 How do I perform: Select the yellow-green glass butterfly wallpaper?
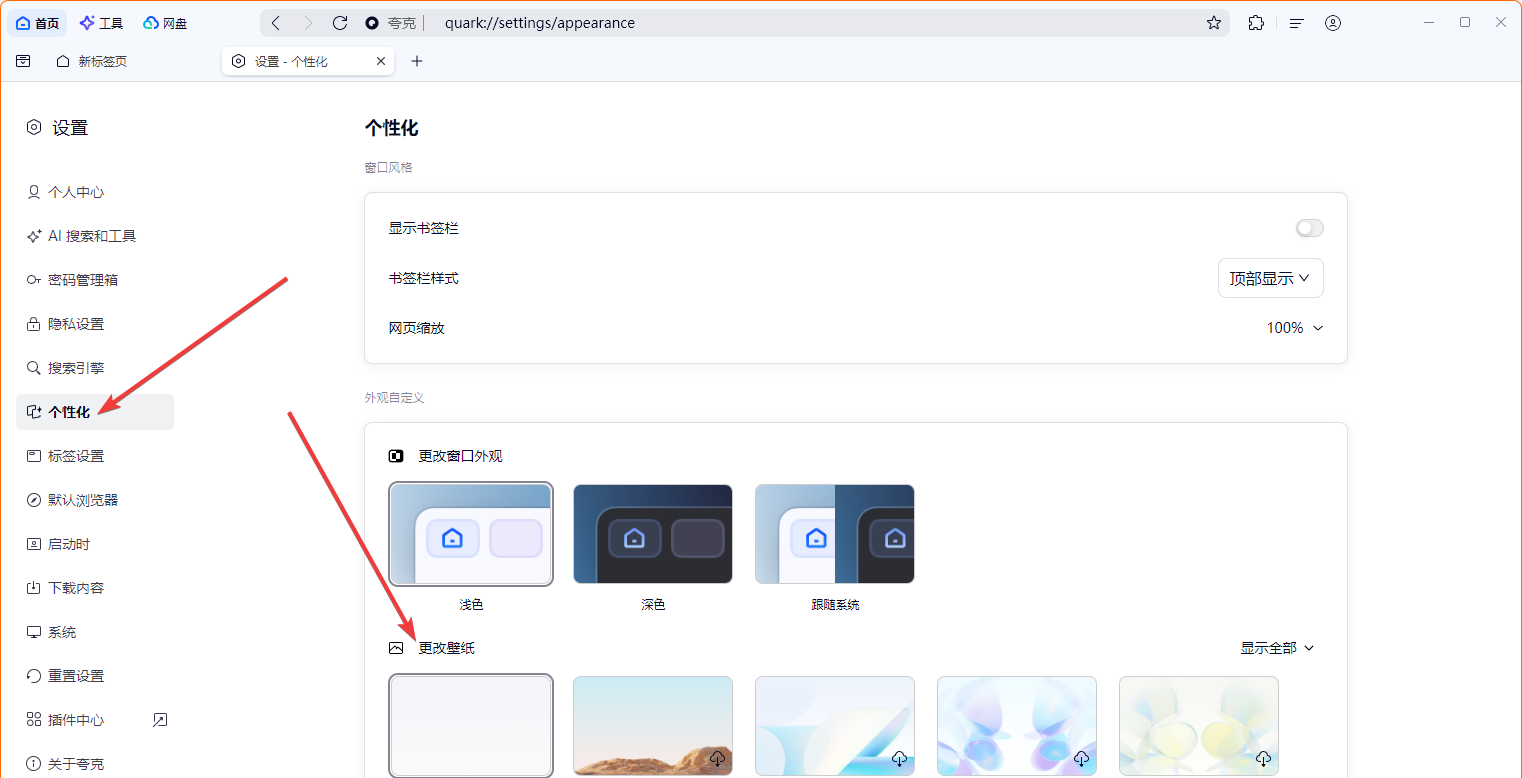click(x=1199, y=726)
